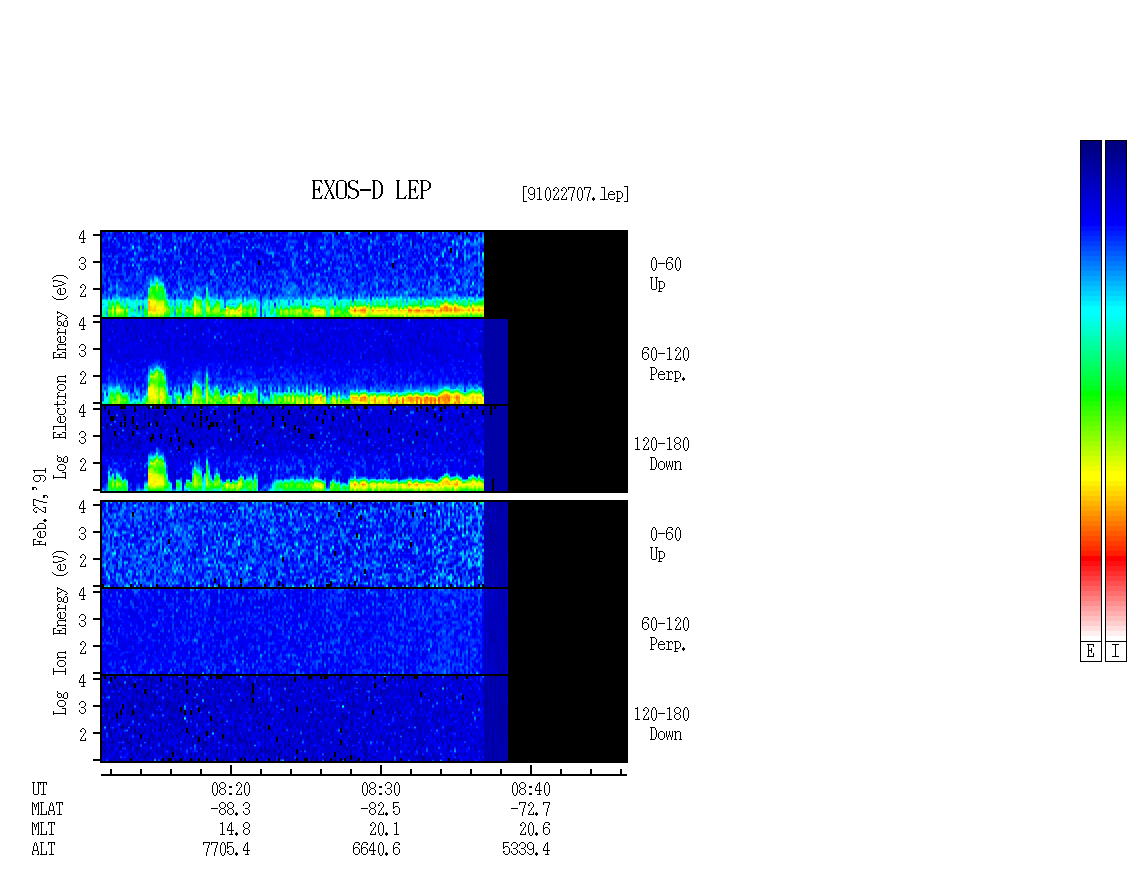Click the Log Electron Energy (eV) axis label
The width and height of the screenshot is (1130, 875).
pyautogui.click(x=60, y=376)
